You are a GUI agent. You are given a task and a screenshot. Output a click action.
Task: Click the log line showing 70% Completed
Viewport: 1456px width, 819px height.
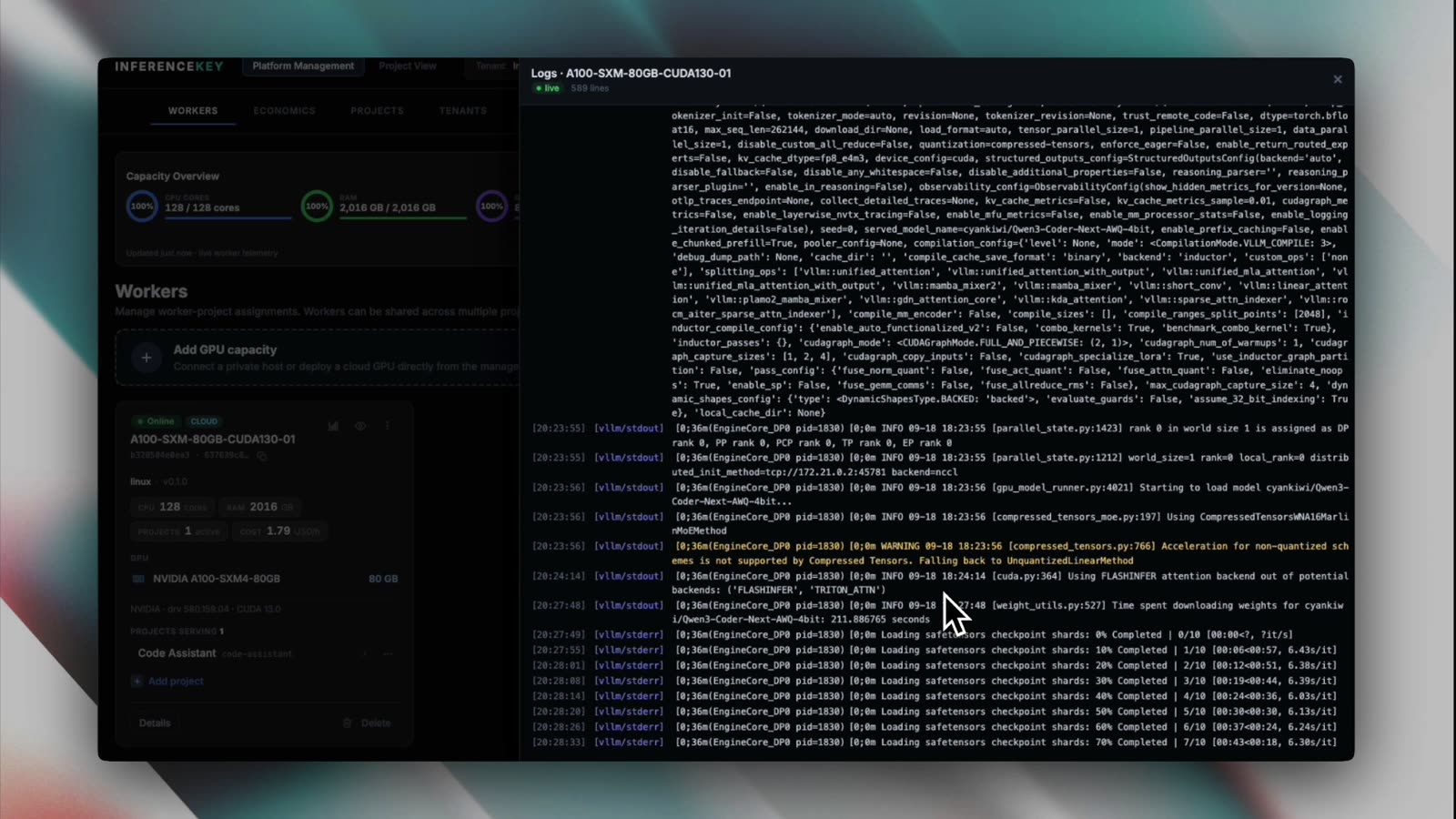tap(935, 743)
